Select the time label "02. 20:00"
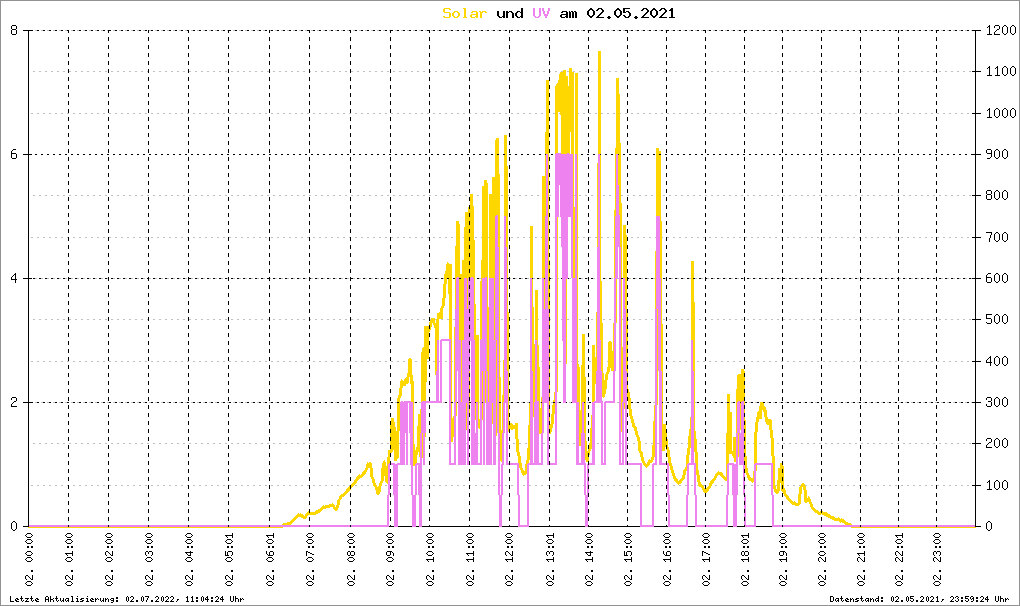The height and width of the screenshot is (606, 1020). [x=822, y=559]
